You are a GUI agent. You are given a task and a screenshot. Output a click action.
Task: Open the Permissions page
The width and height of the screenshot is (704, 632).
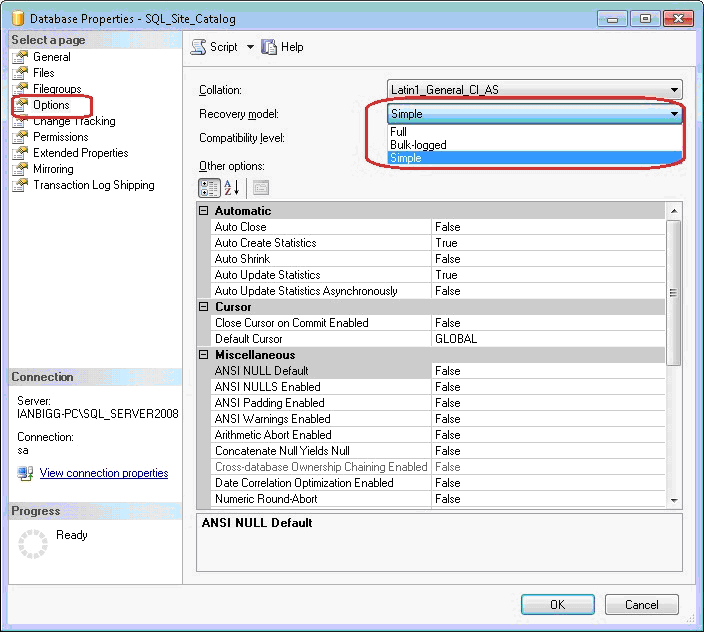point(60,137)
